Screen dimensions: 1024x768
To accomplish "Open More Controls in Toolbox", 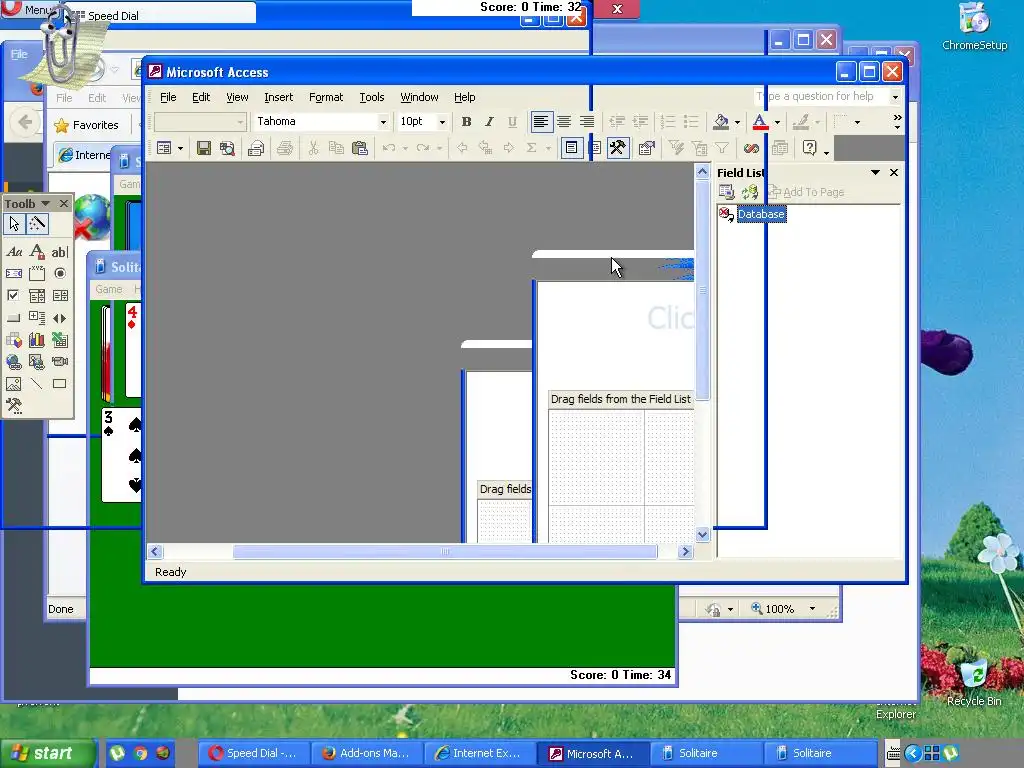I will click(14, 406).
